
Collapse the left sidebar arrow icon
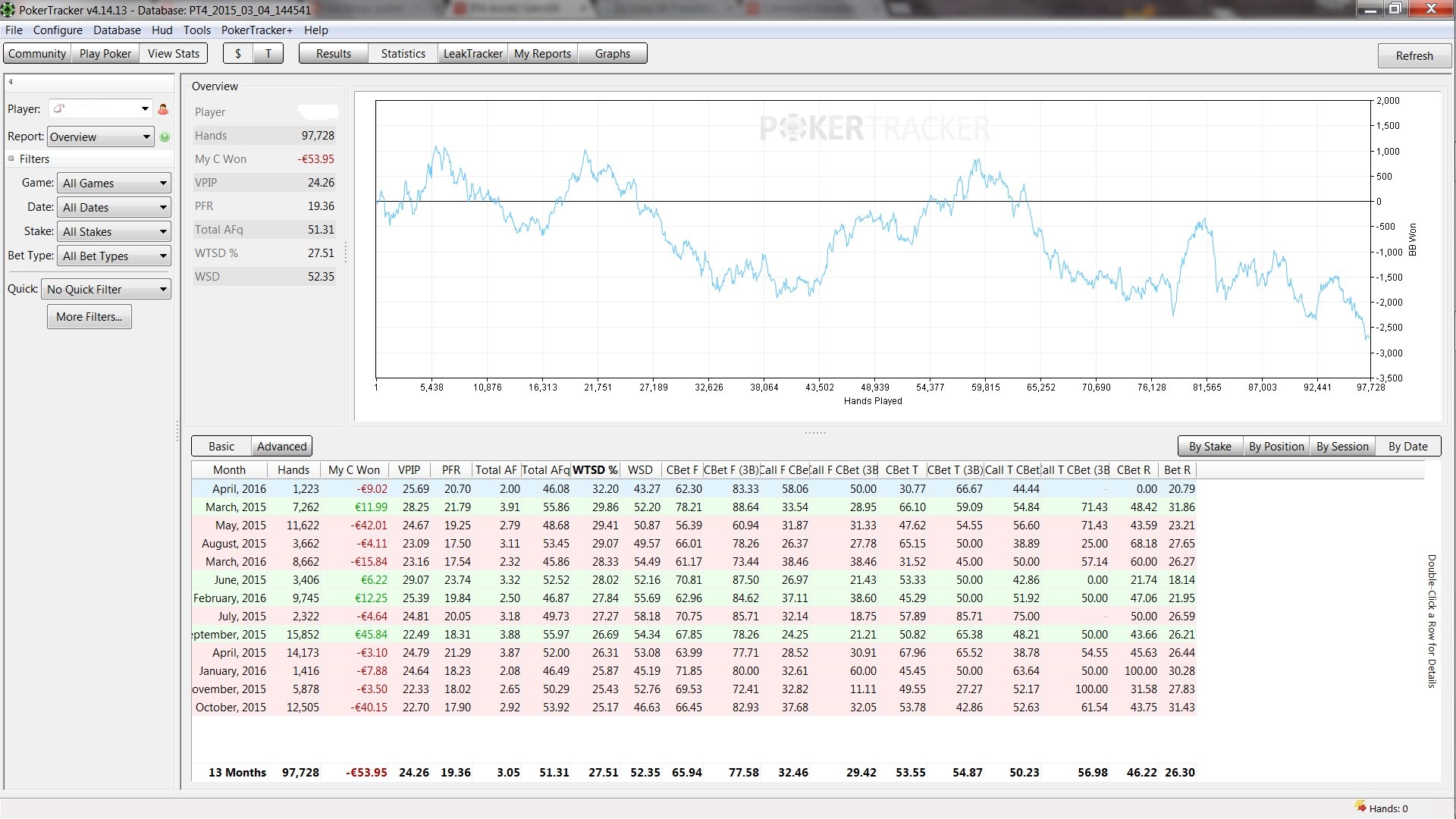pos(11,81)
